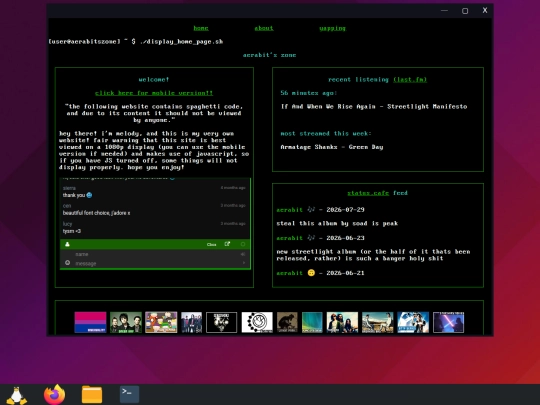Click 'acrabit' username on 2026-06-21 status

[x=290, y=273]
